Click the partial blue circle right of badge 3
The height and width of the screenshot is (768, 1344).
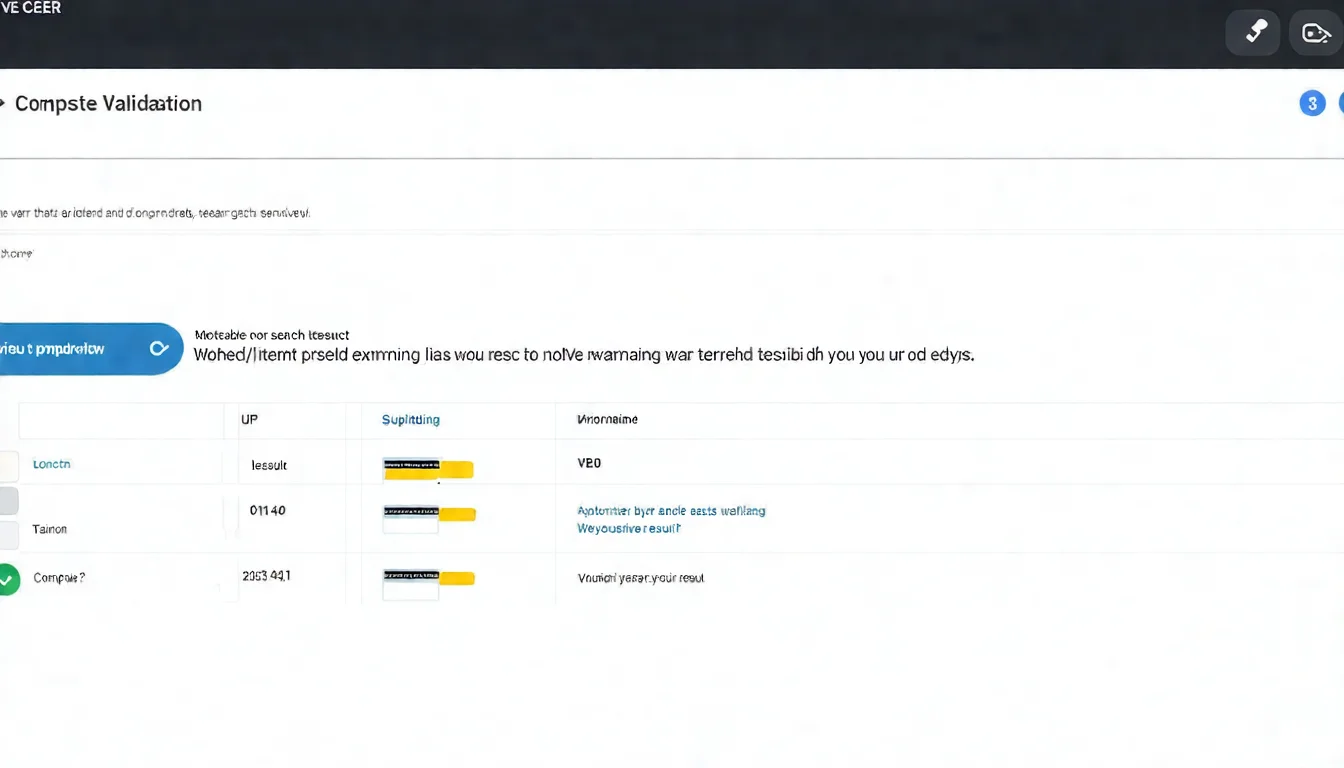coord(1340,103)
